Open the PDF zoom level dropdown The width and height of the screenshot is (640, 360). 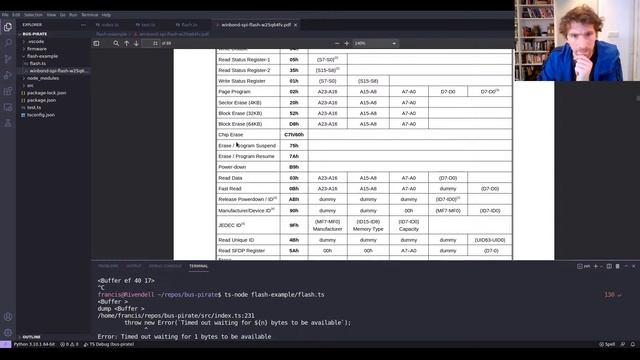click(375, 43)
